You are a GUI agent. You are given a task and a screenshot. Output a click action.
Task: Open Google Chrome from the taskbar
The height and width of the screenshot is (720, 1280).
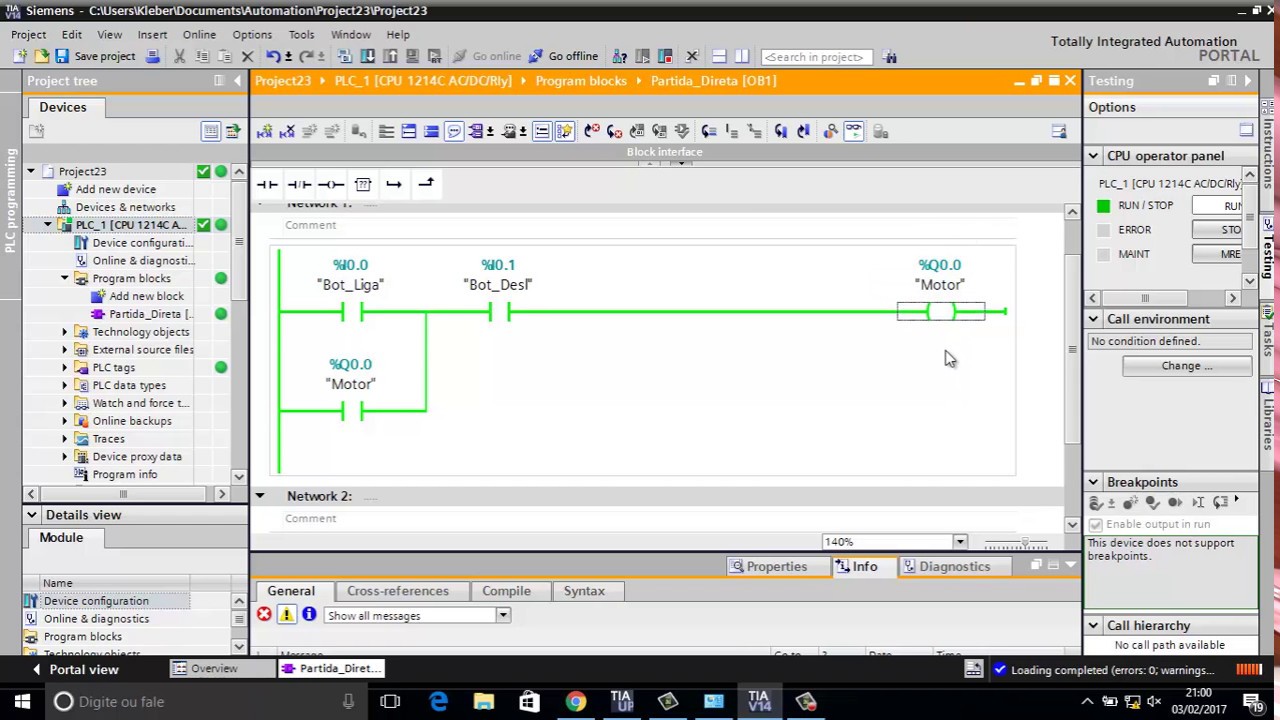pos(575,701)
